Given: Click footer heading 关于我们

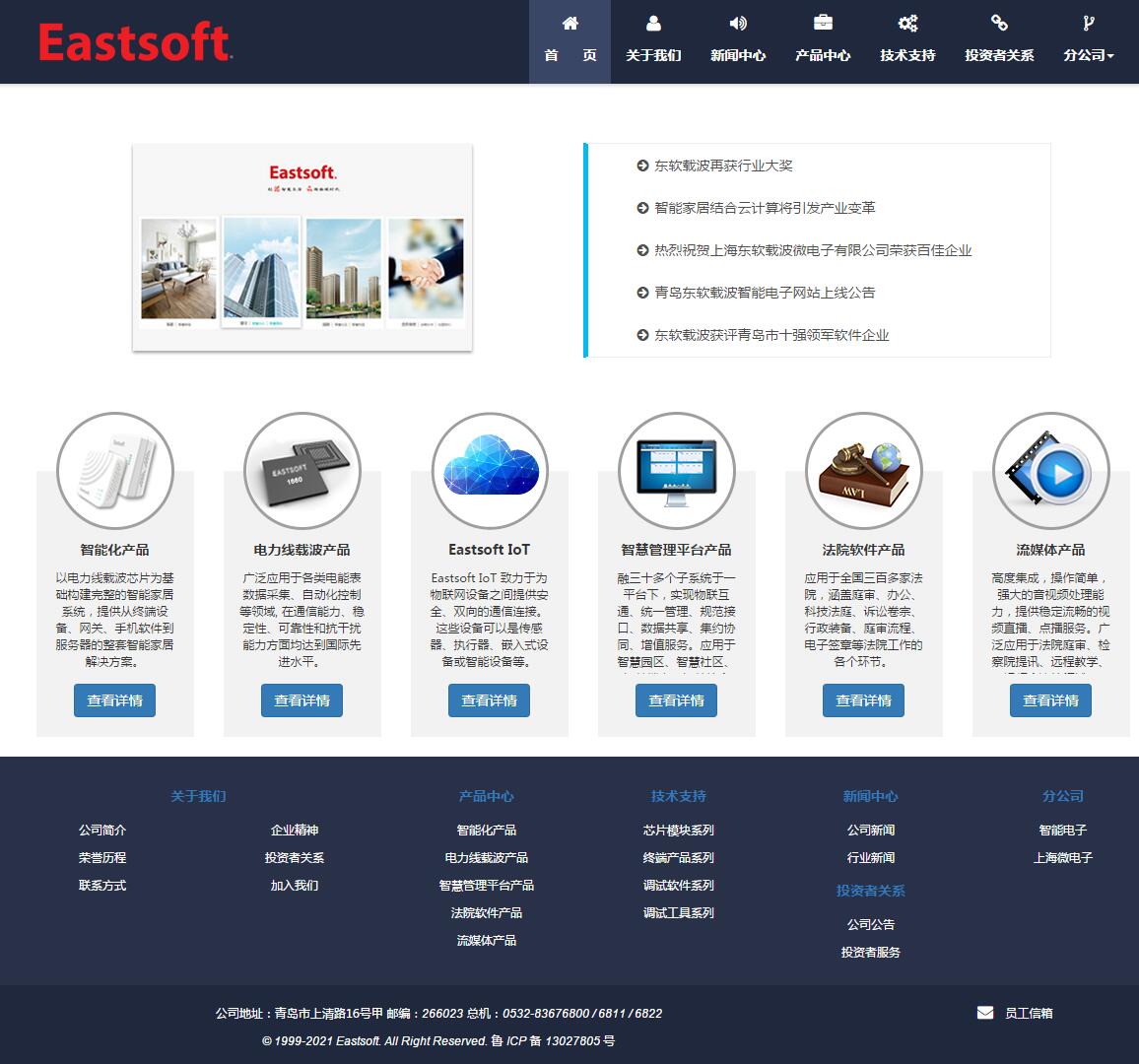Looking at the screenshot, I should [x=198, y=796].
